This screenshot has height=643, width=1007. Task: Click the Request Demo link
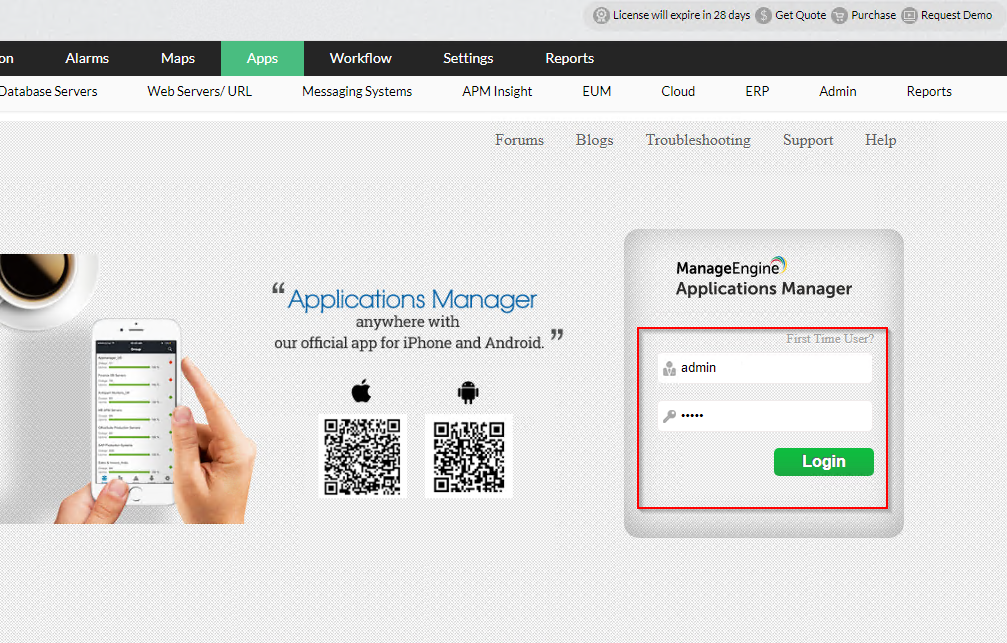pos(956,15)
